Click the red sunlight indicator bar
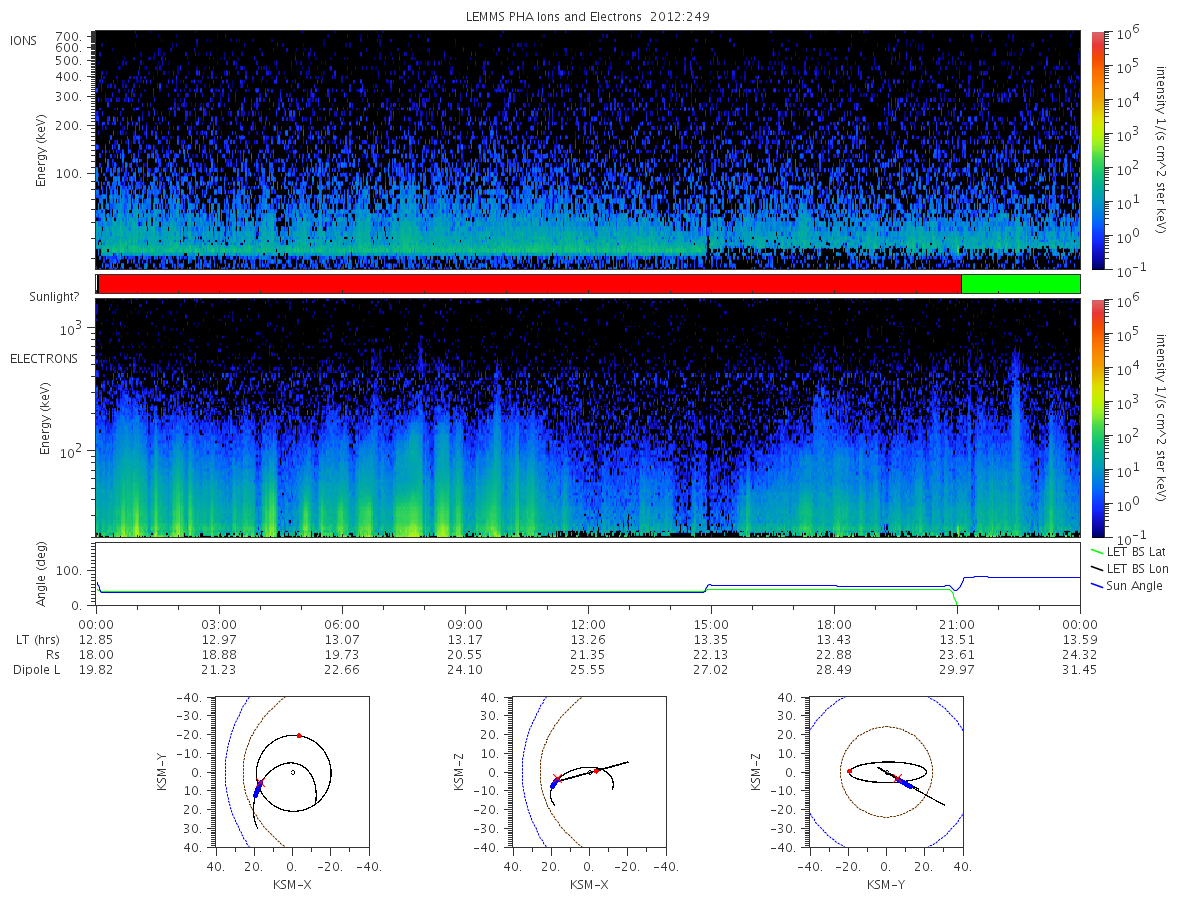This screenshot has width=1200, height=900. [530, 284]
